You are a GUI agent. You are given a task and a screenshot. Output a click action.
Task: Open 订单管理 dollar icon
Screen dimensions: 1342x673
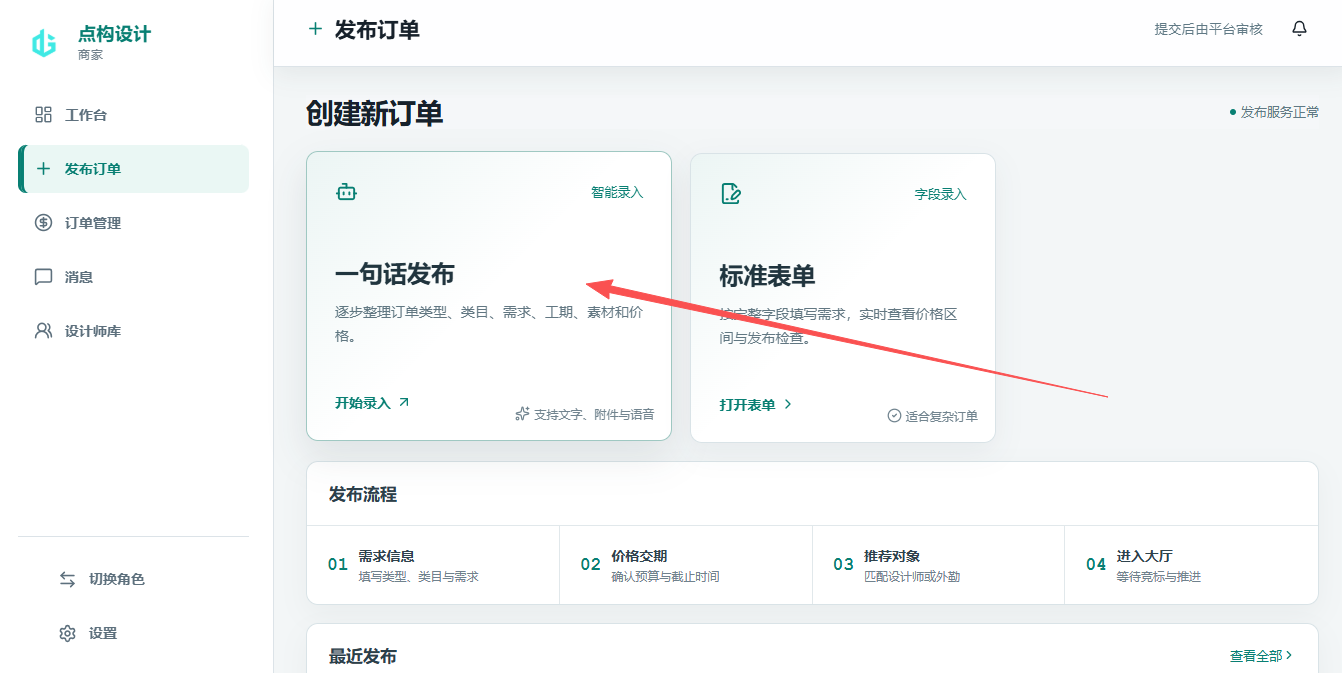tap(43, 223)
